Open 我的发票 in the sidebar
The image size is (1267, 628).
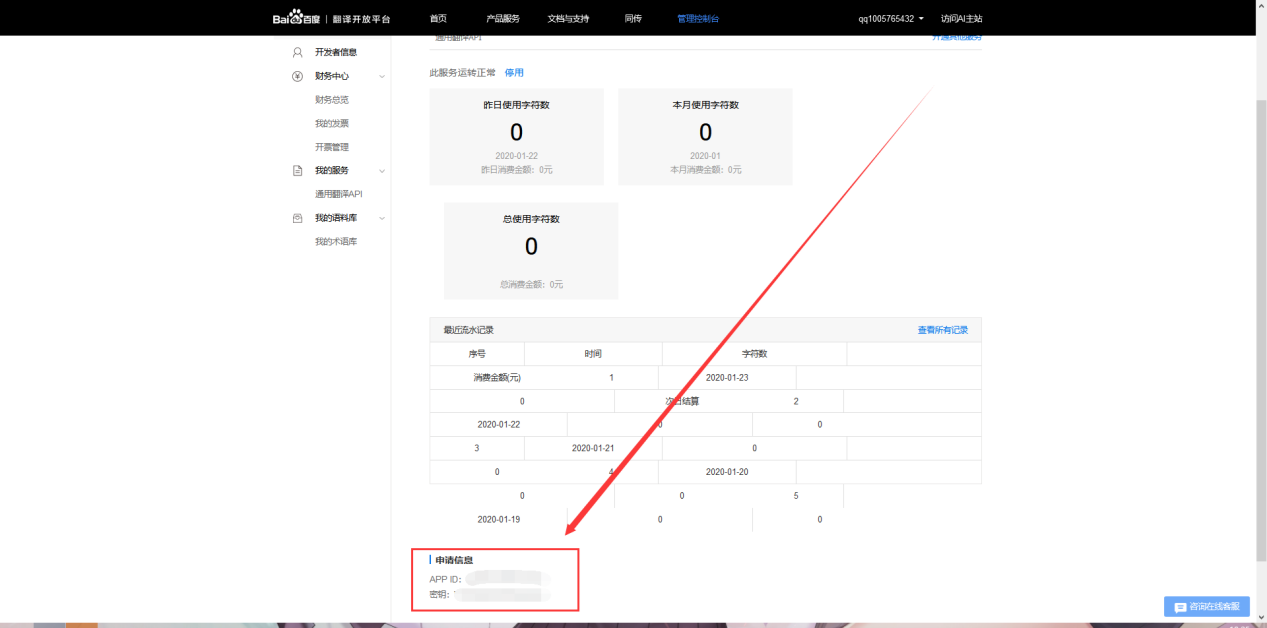pos(332,123)
